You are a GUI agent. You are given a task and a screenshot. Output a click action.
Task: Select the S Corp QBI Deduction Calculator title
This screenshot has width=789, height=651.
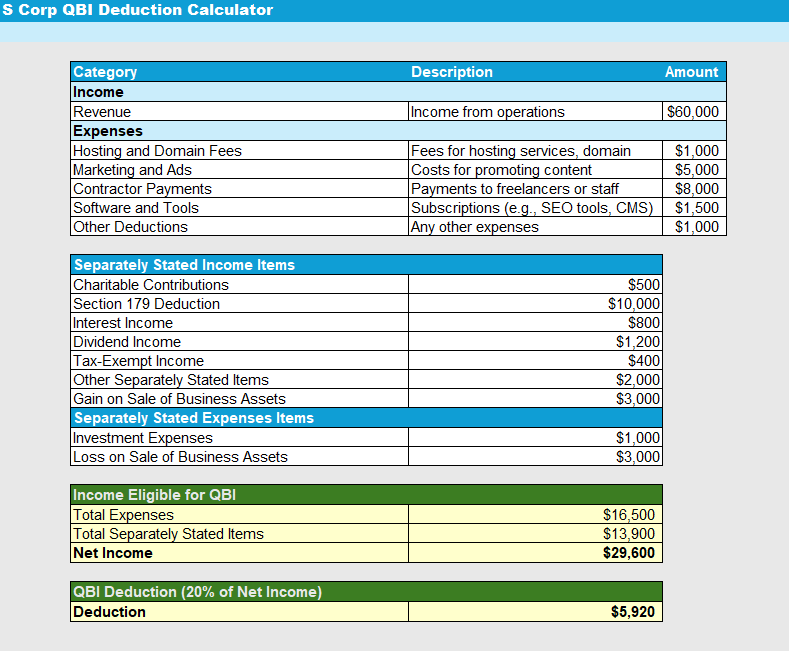click(137, 10)
